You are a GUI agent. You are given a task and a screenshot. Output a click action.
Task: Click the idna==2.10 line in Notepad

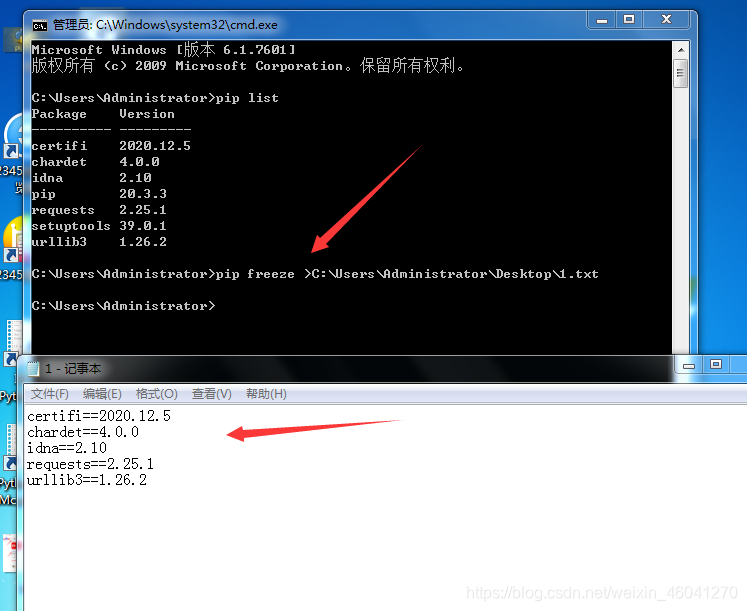(x=67, y=448)
